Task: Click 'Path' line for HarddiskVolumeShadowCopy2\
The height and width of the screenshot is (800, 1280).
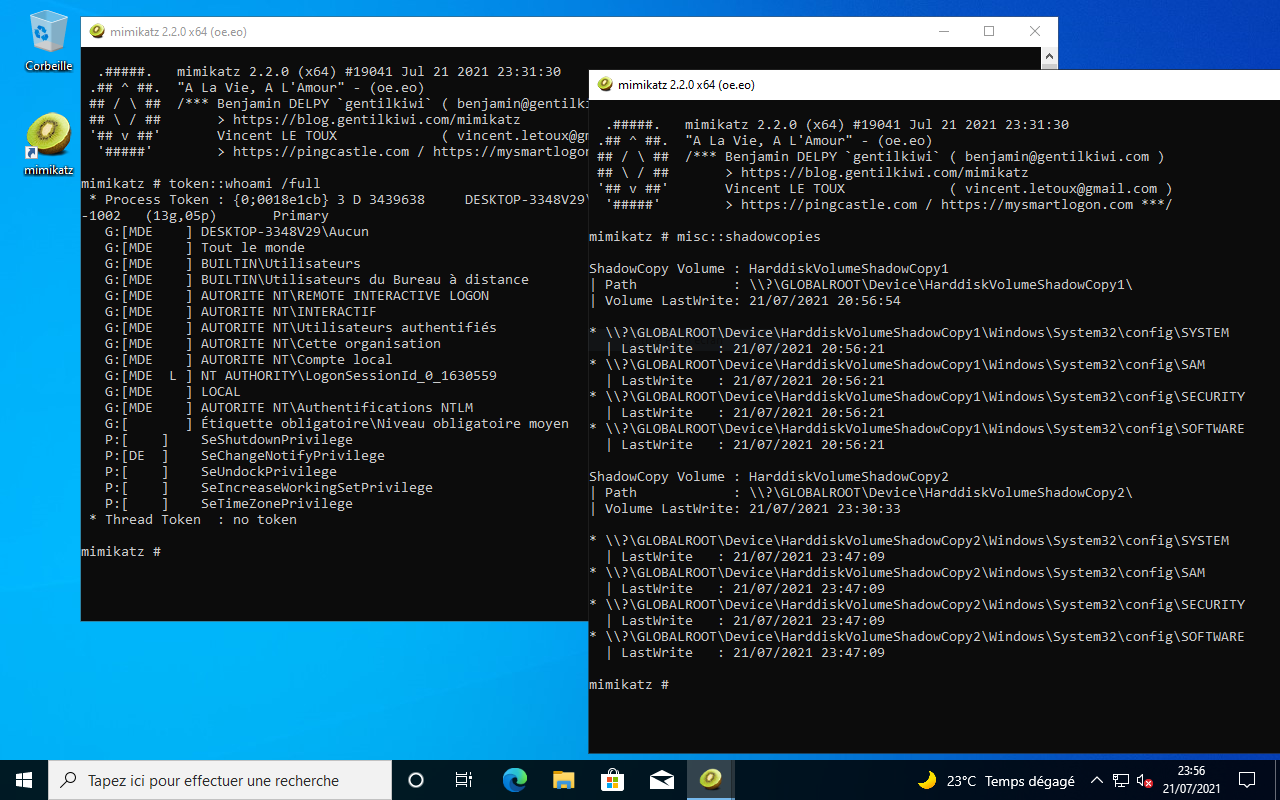Action: [x=861, y=493]
